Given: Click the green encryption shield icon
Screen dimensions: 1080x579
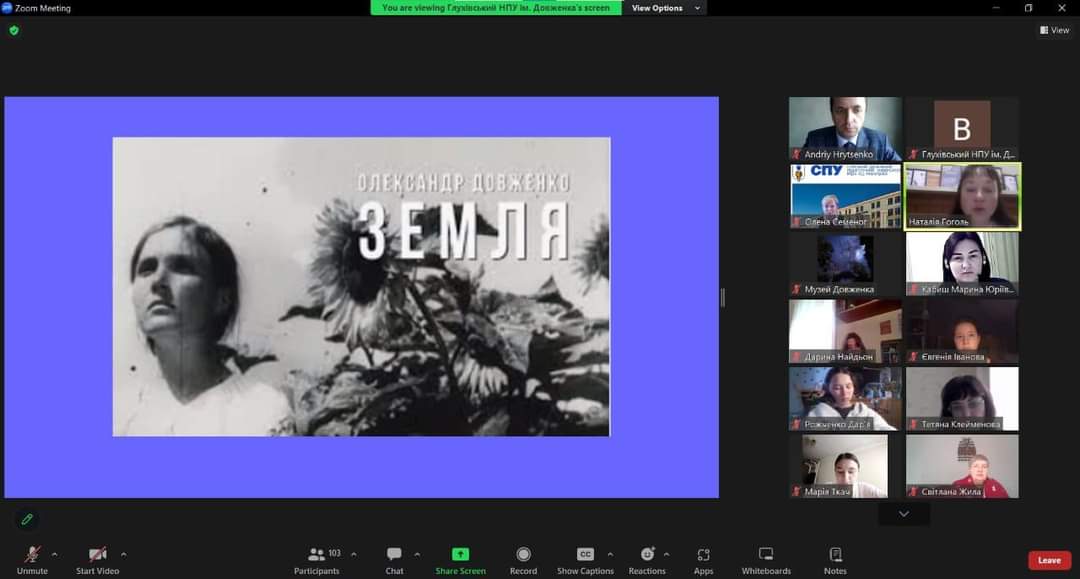Looking at the screenshot, I should [14, 30].
